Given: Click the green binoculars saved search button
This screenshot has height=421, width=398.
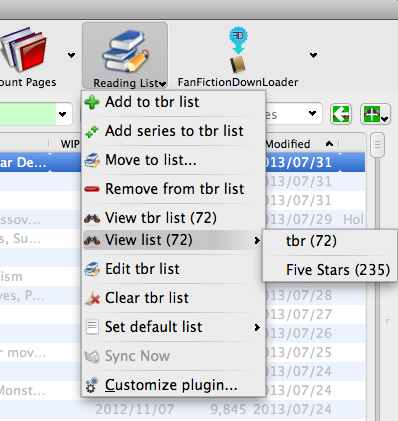Looking at the screenshot, I should tap(375, 114).
